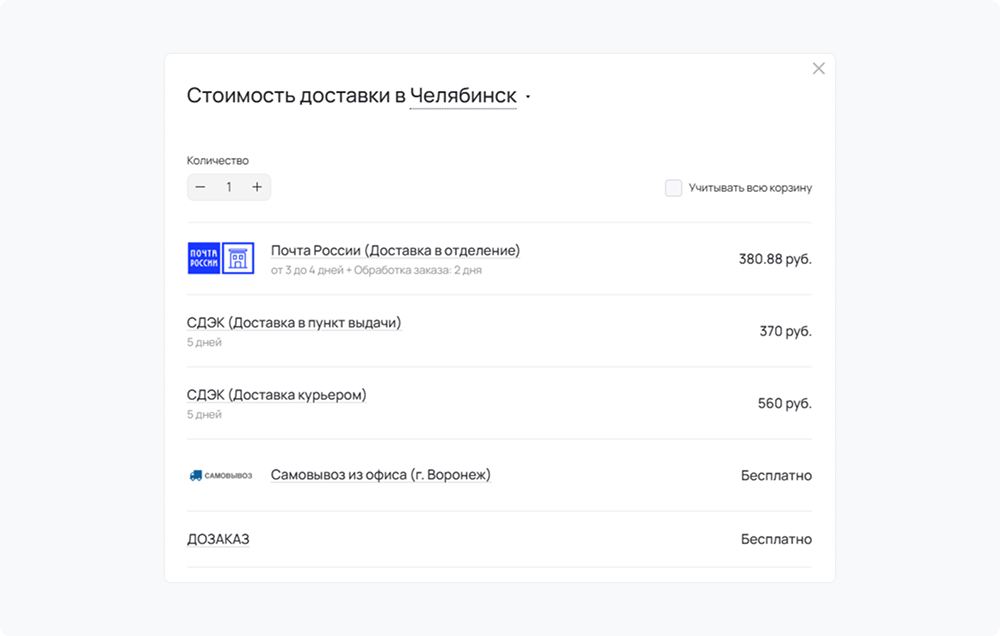The height and width of the screenshot is (636, 1000).
Task: Click the quantity value field
Action: (229, 187)
